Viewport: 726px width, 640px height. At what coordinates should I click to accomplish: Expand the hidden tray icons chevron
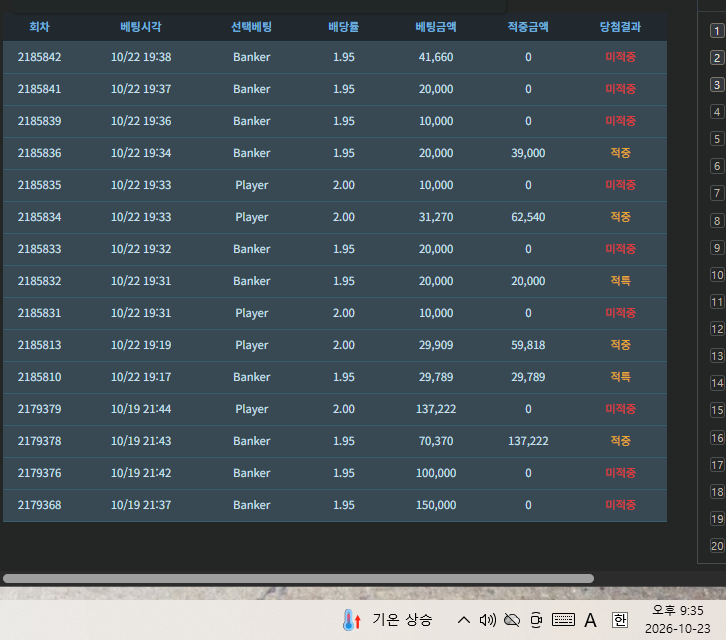pos(464,620)
